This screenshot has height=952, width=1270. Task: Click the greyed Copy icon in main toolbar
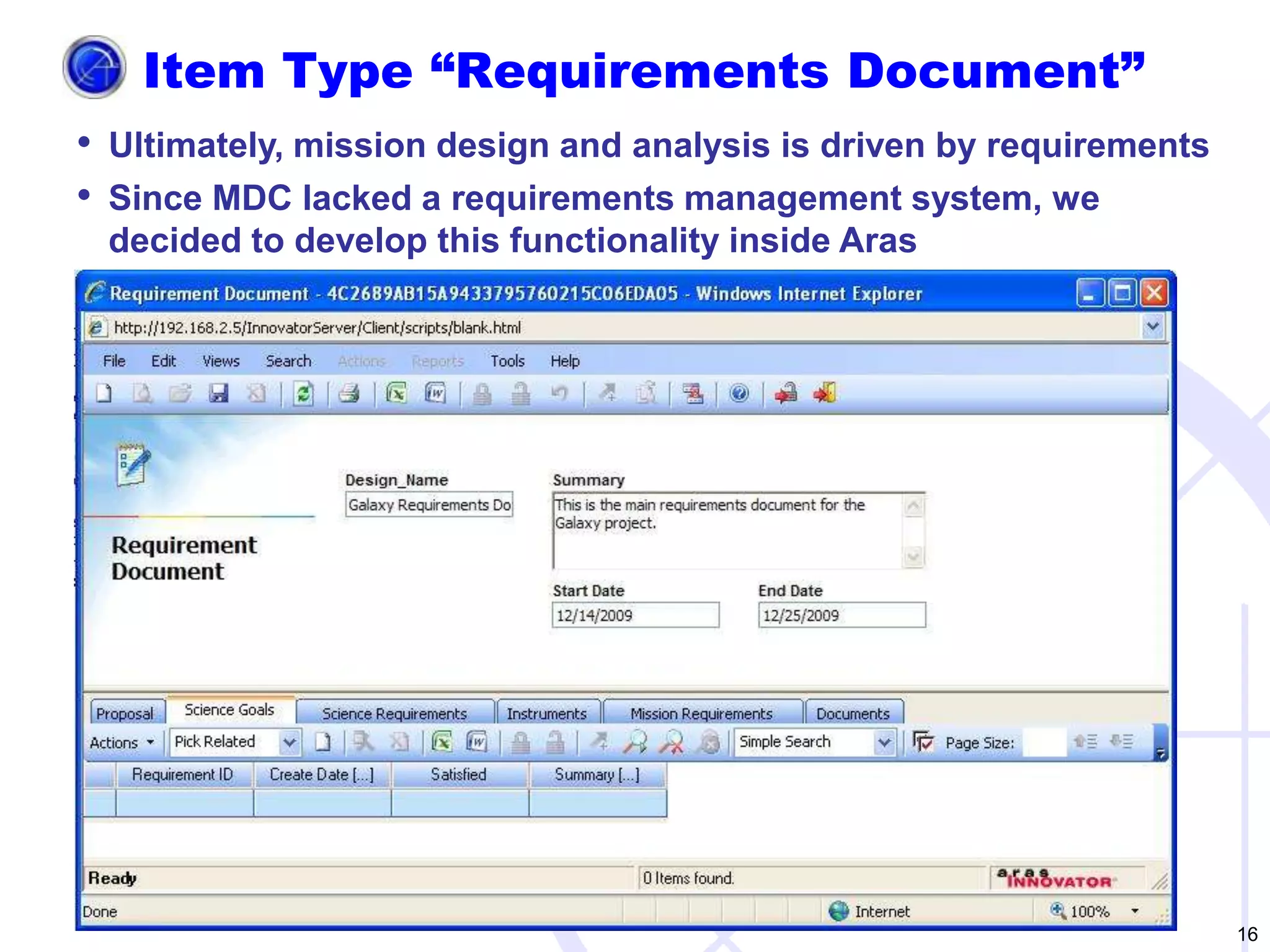pos(646,394)
